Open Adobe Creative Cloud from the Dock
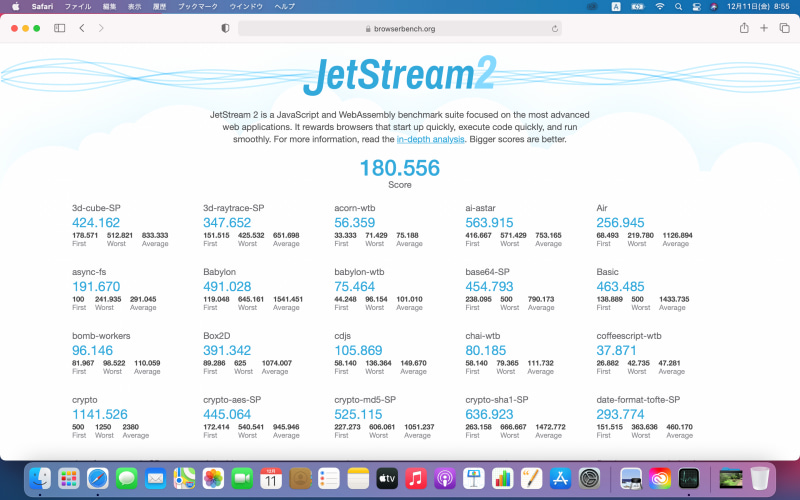 click(x=660, y=479)
